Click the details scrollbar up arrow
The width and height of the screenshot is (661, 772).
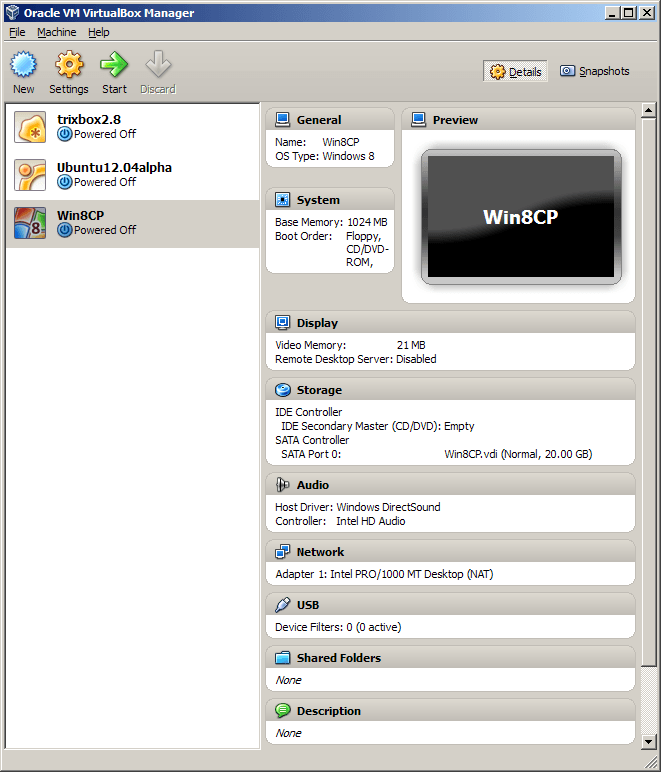tap(648, 111)
